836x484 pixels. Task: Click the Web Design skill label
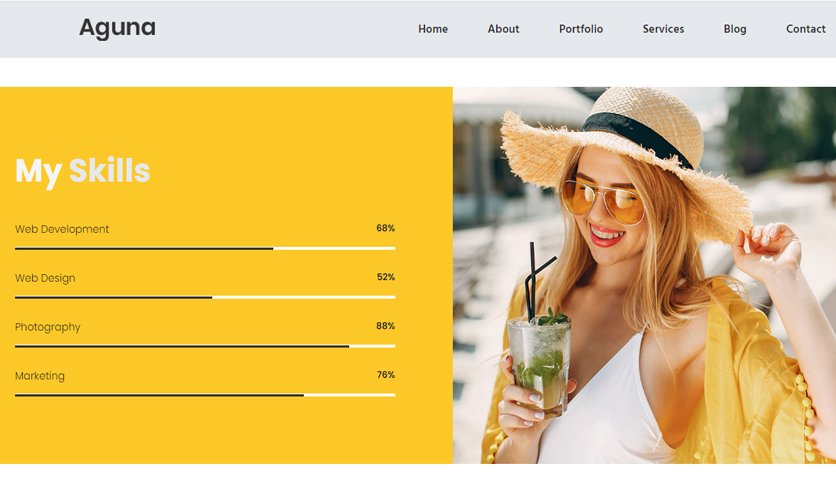tap(45, 278)
